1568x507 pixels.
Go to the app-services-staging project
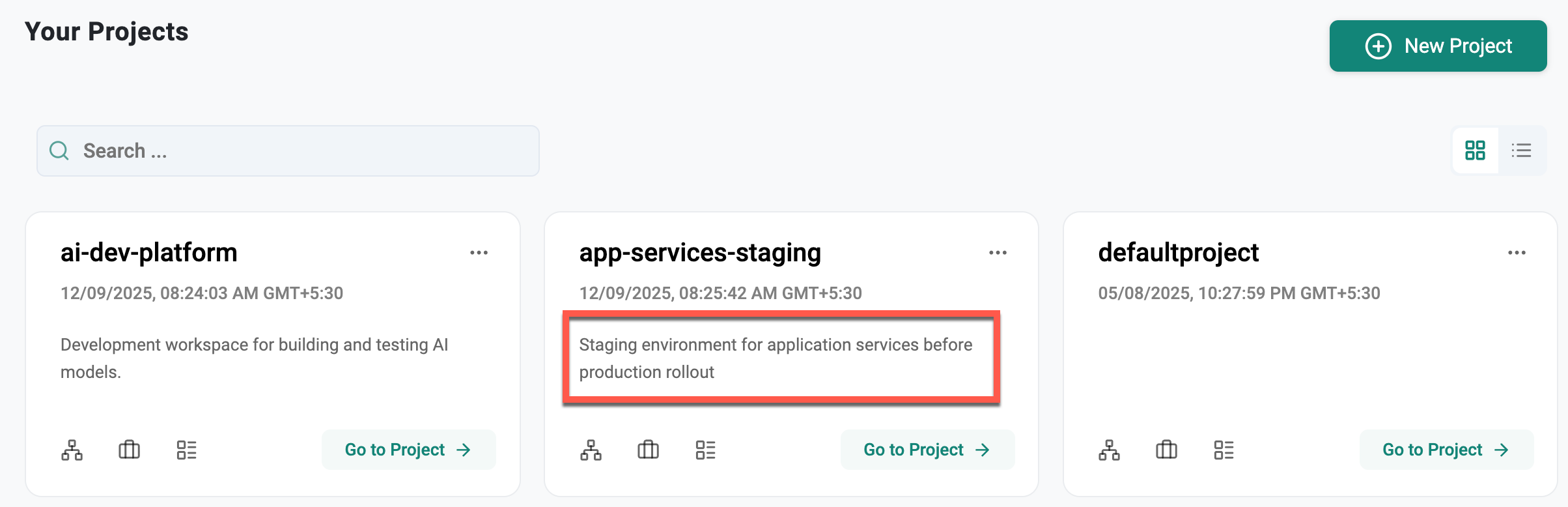[927, 450]
